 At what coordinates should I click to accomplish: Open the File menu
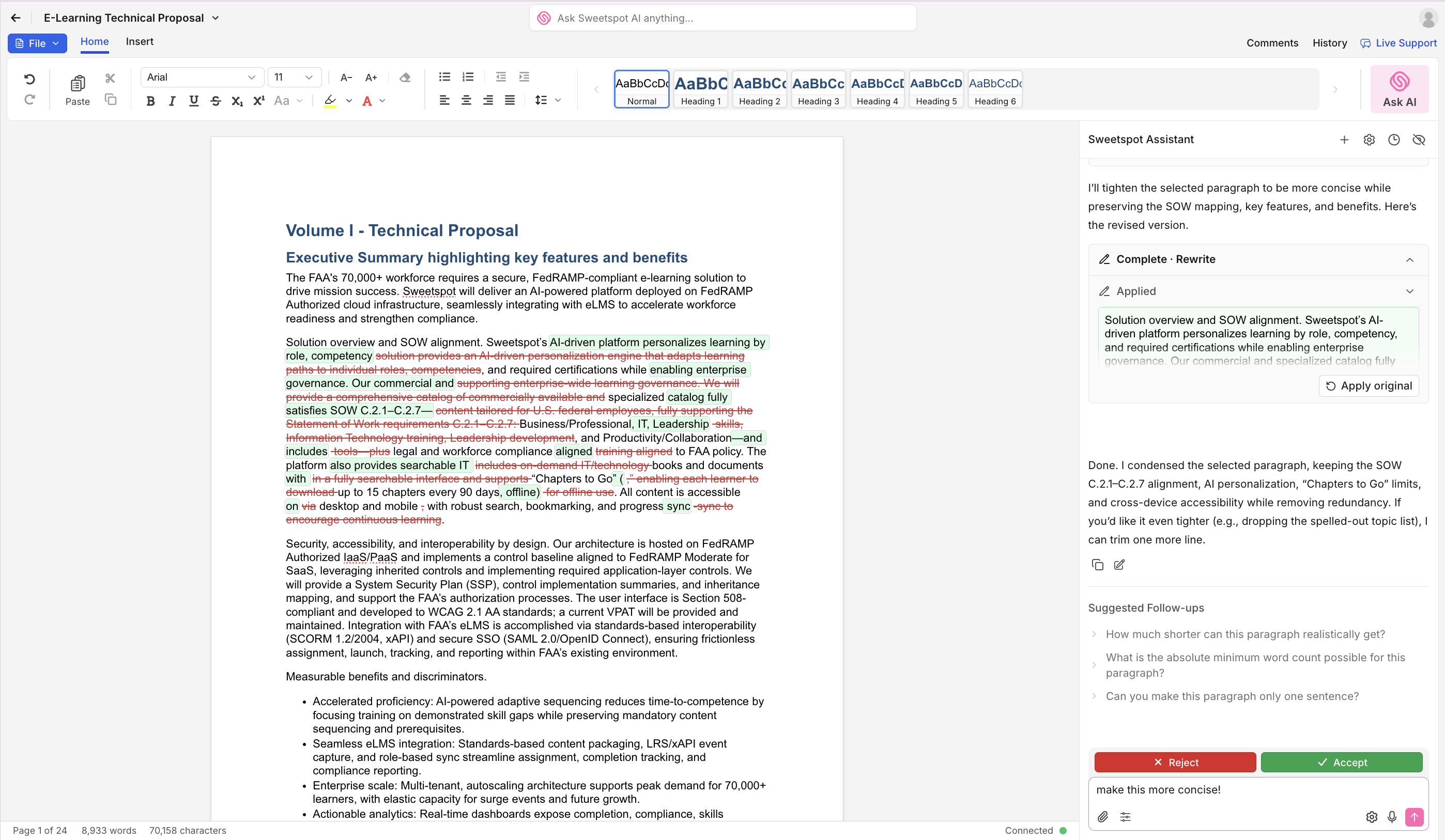tap(37, 43)
